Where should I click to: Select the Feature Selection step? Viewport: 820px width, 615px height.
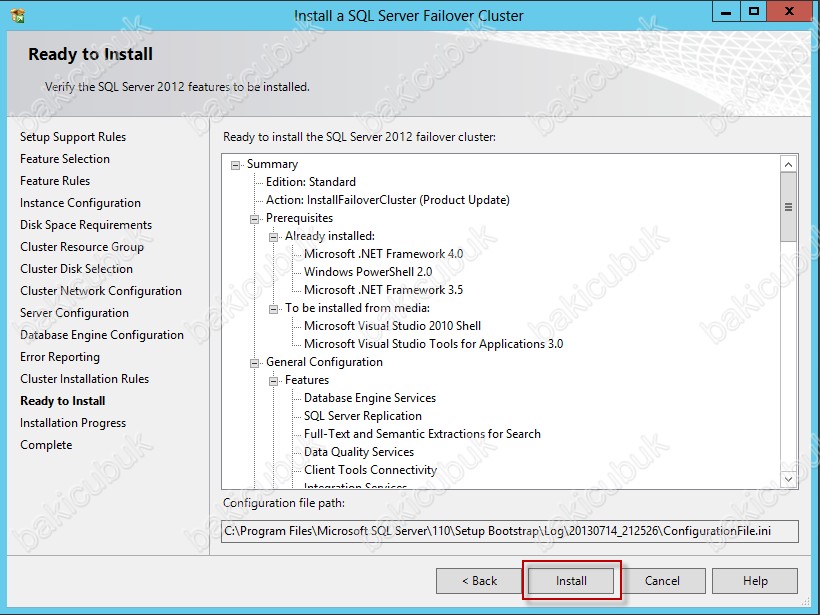65,159
